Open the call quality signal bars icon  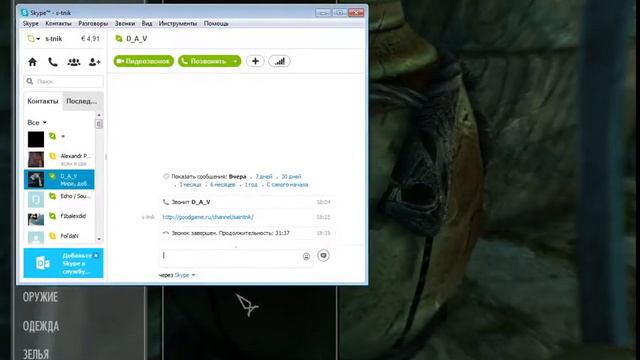click(x=280, y=61)
